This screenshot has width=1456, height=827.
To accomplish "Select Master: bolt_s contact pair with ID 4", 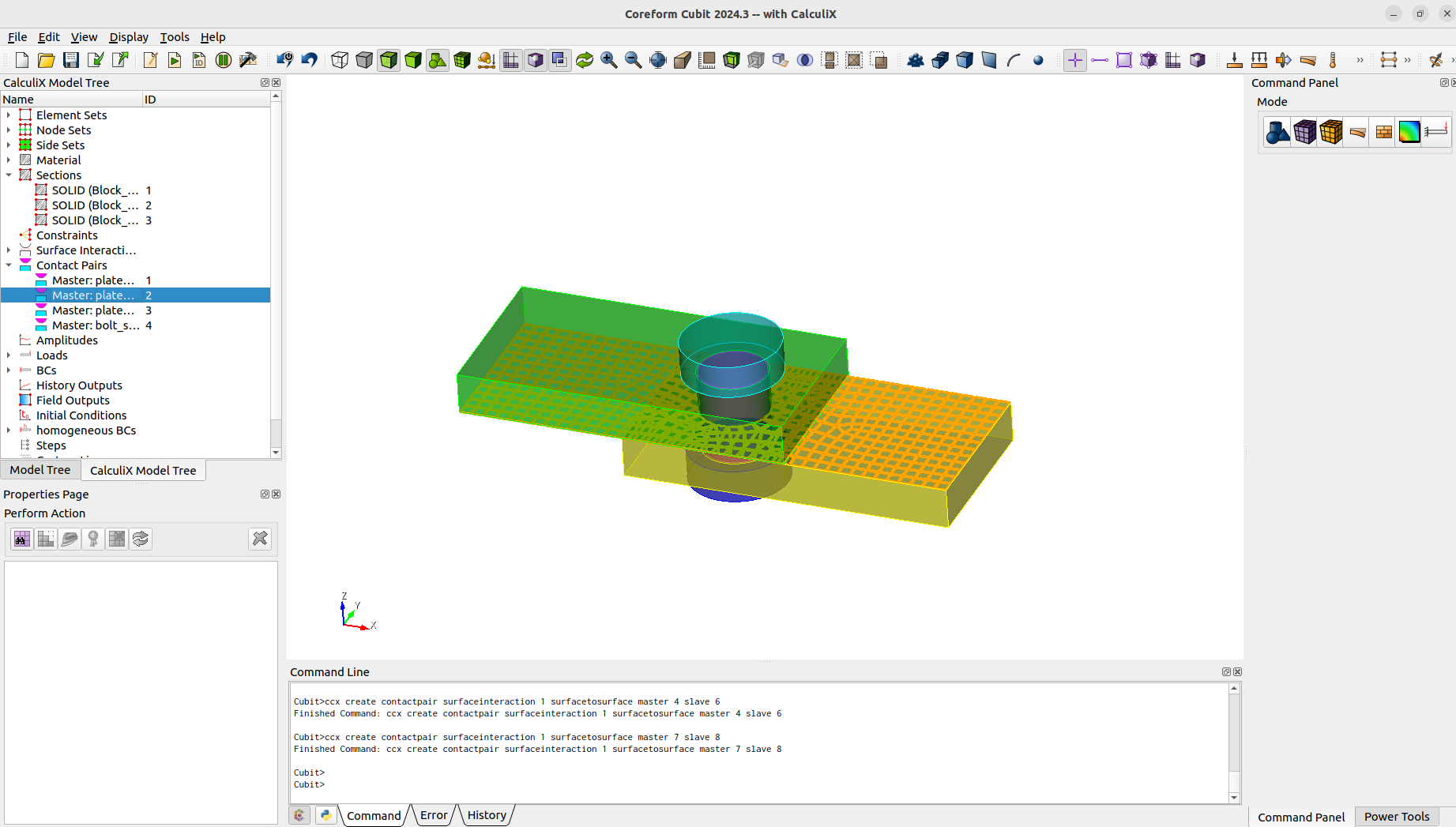I will (x=92, y=325).
